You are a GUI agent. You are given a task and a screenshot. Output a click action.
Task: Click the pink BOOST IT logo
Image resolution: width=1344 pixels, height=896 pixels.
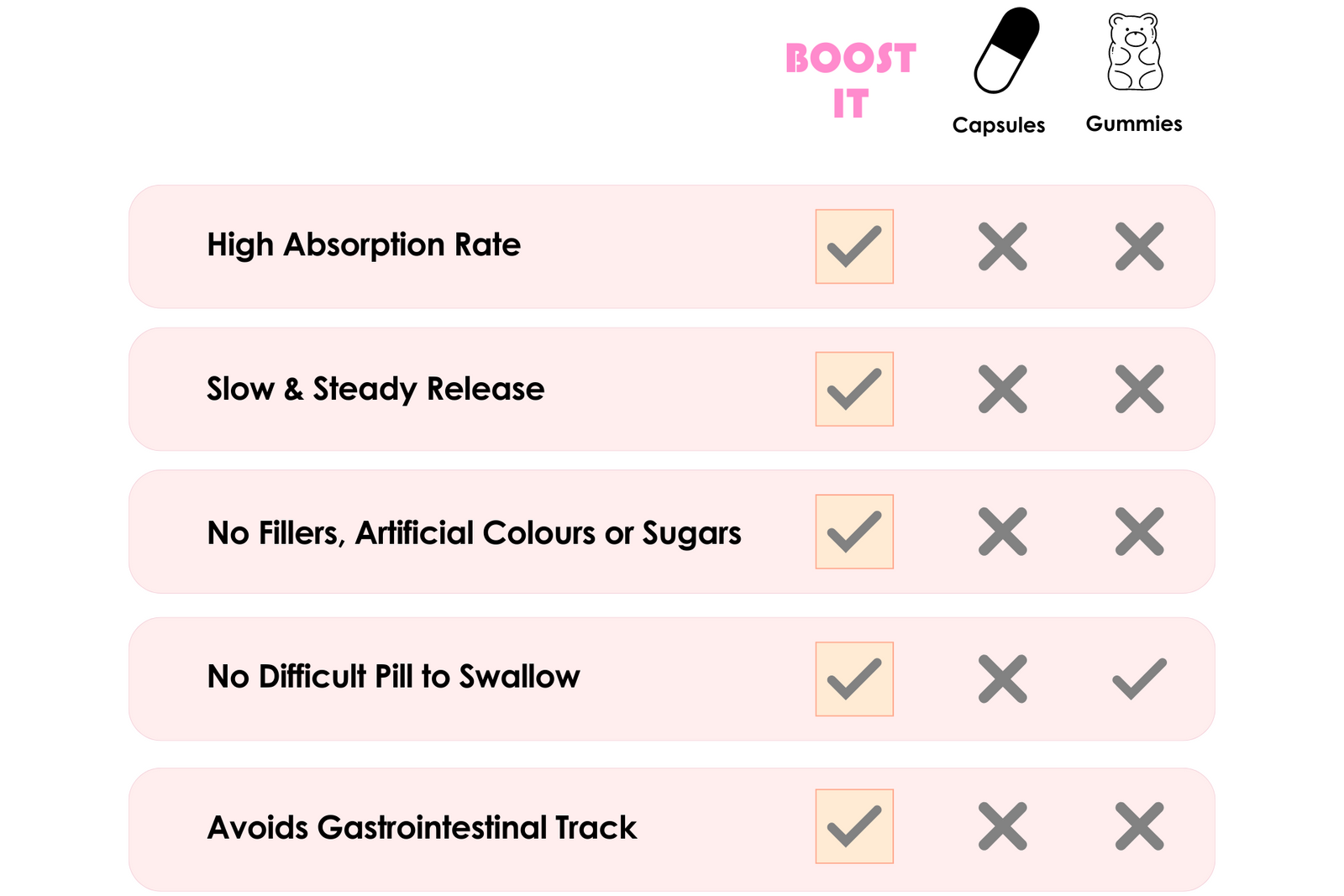point(850,80)
